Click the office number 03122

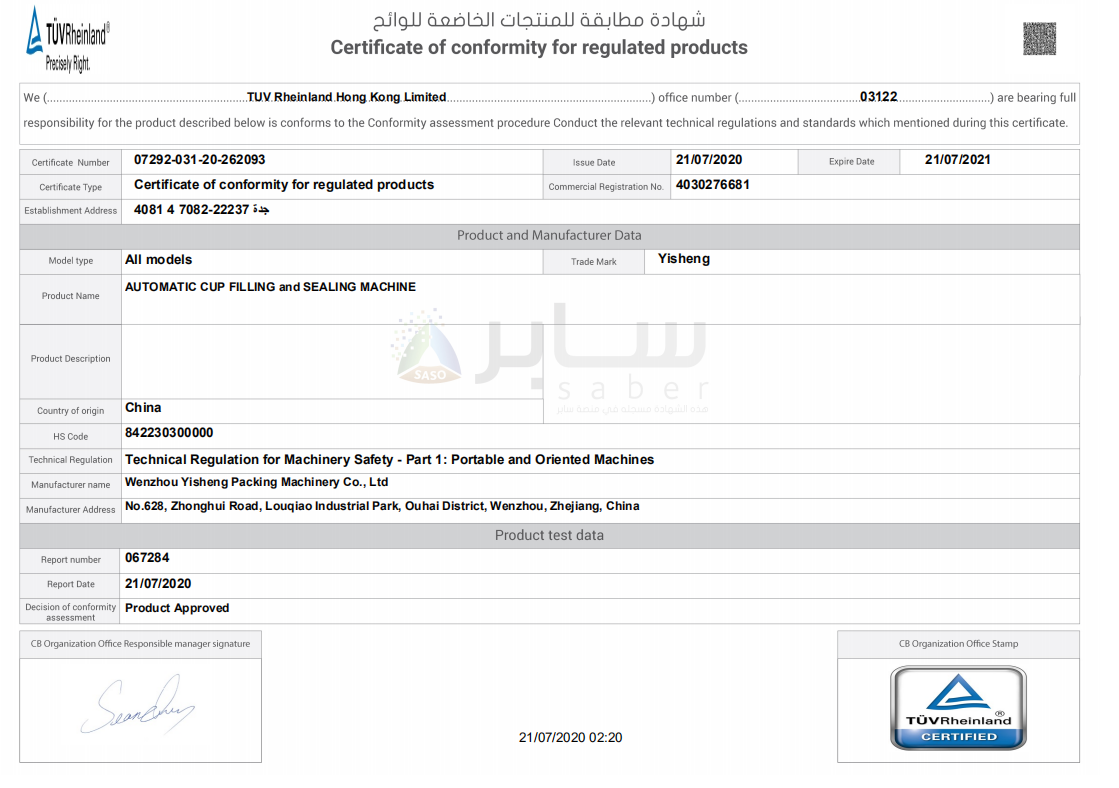(879, 96)
